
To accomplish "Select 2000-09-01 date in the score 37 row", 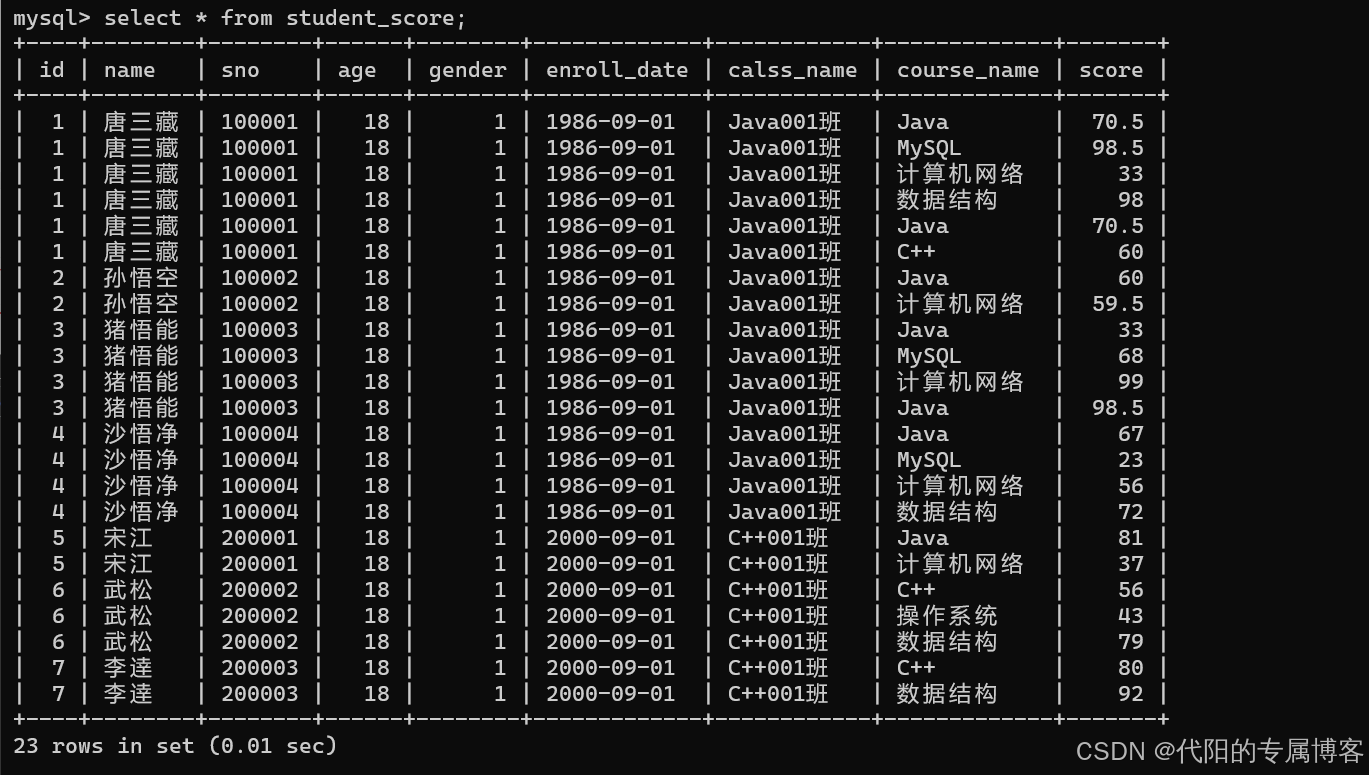I will pyautogui.click(x=611, y=564).
